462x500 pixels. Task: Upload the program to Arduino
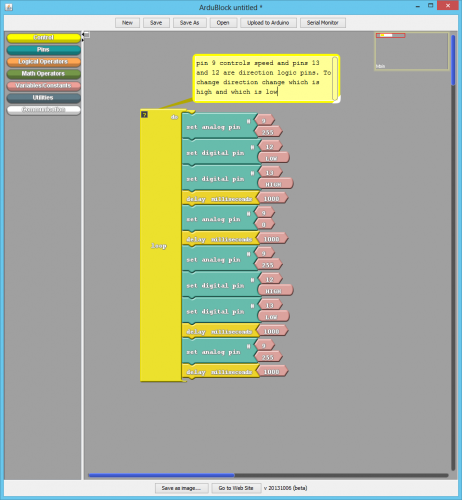pos(268,23)
